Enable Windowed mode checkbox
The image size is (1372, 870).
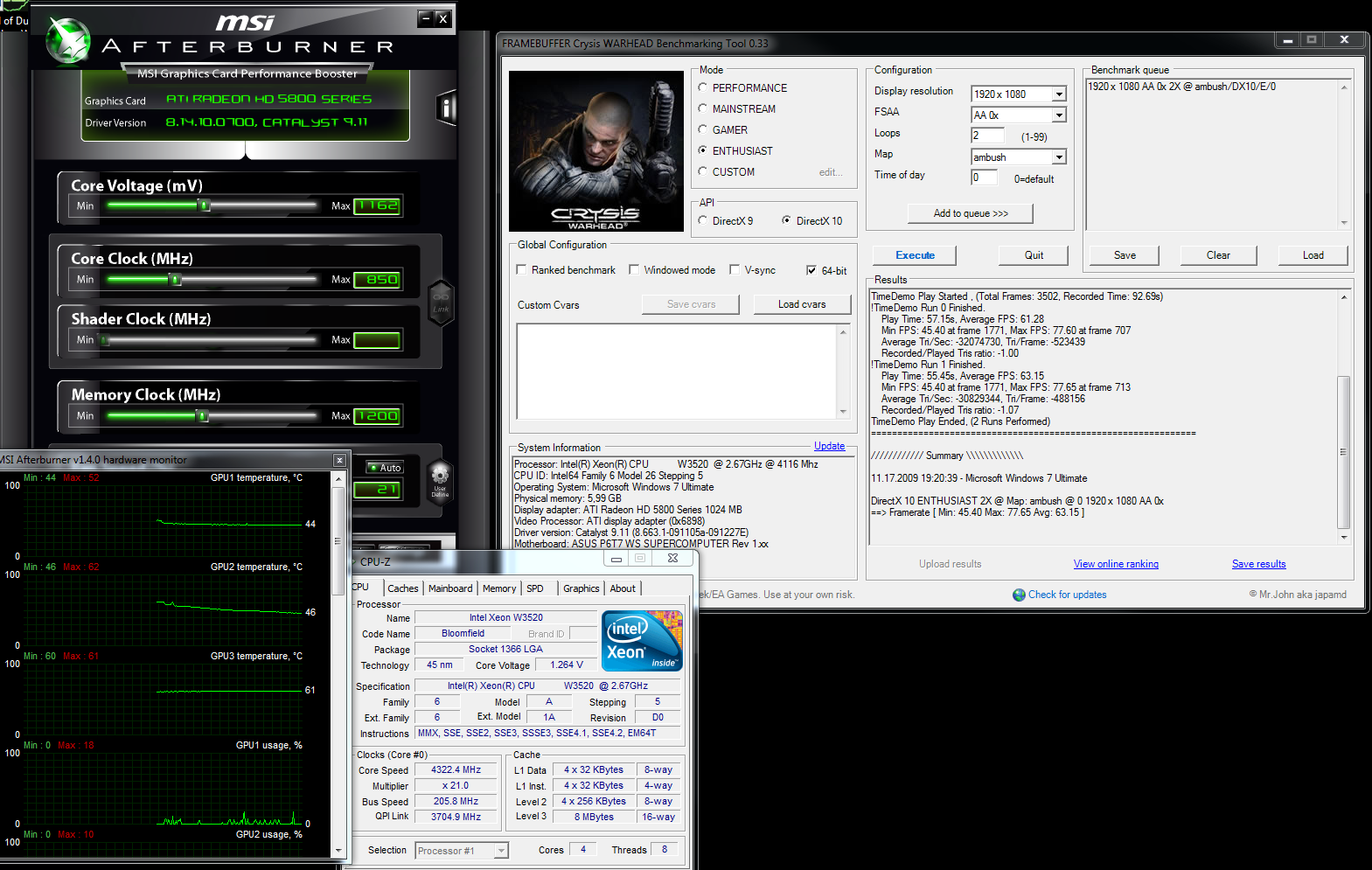click(635, 269)
